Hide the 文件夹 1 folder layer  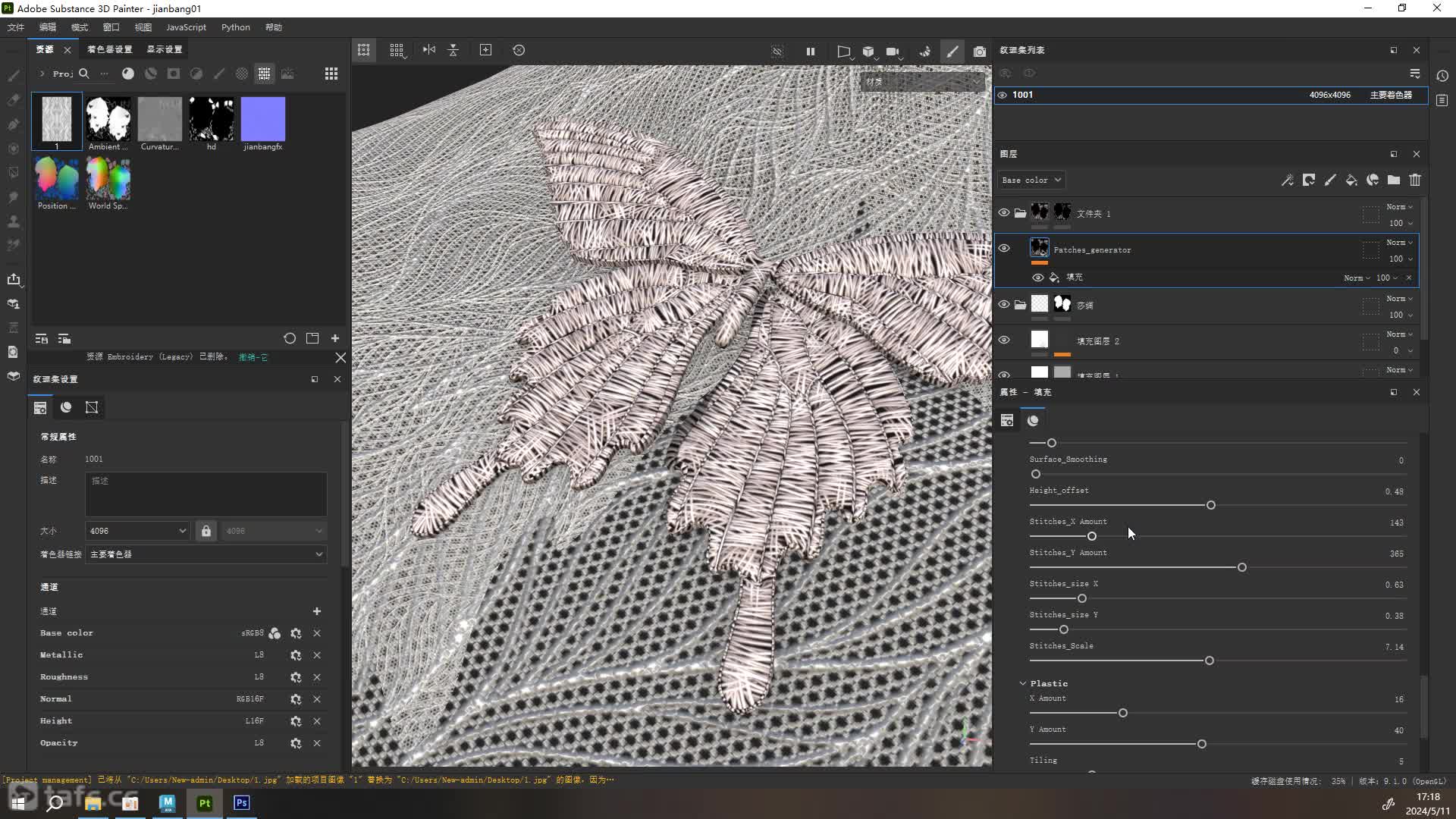click(1004, 213)
